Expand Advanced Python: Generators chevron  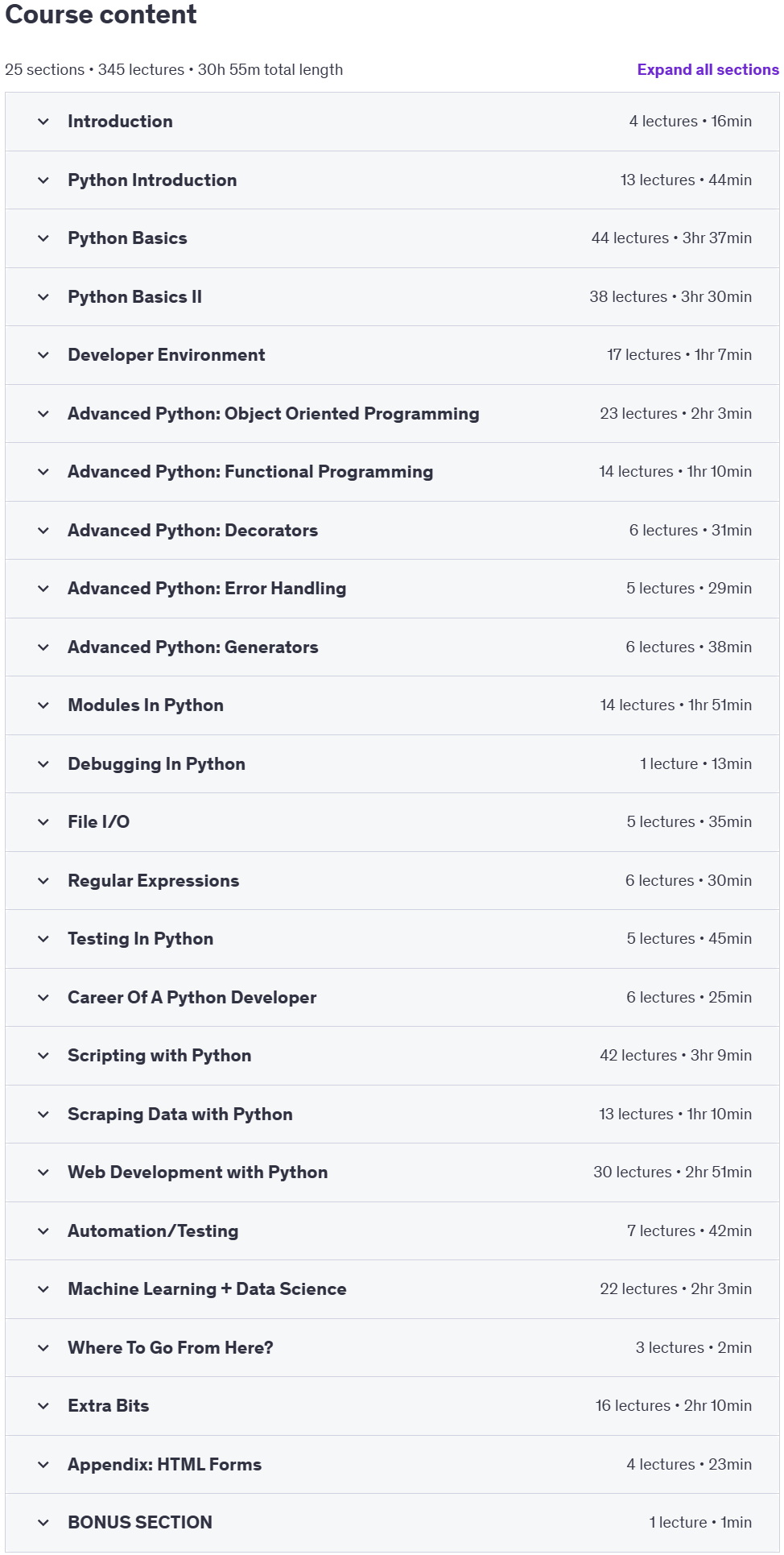(x=43, y=647)
